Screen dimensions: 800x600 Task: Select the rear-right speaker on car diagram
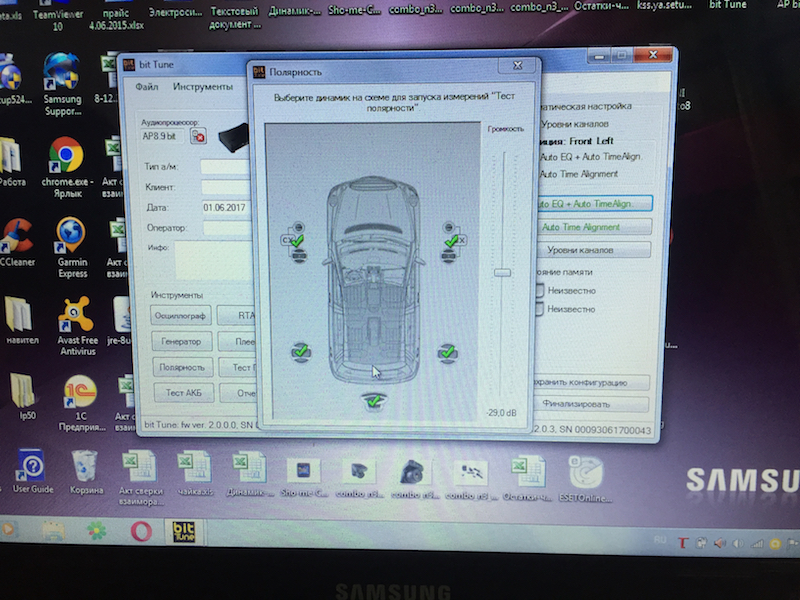click(447, 353)
